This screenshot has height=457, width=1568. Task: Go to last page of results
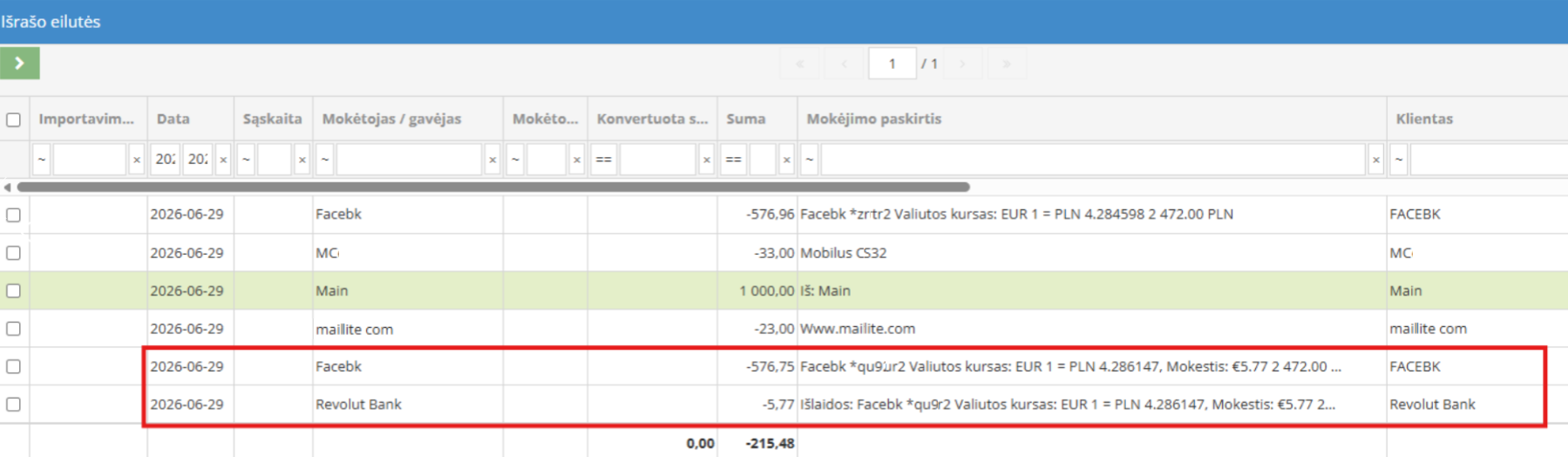[x=1007, y=64]
